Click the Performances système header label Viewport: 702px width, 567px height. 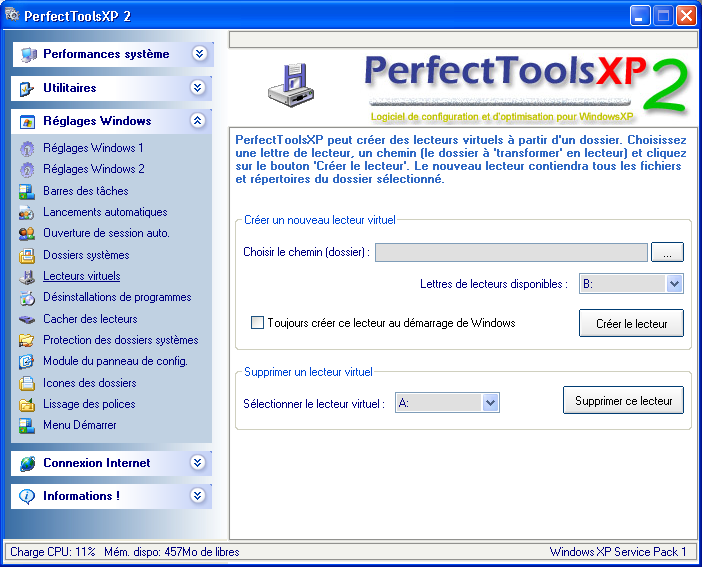click(106, 54)
